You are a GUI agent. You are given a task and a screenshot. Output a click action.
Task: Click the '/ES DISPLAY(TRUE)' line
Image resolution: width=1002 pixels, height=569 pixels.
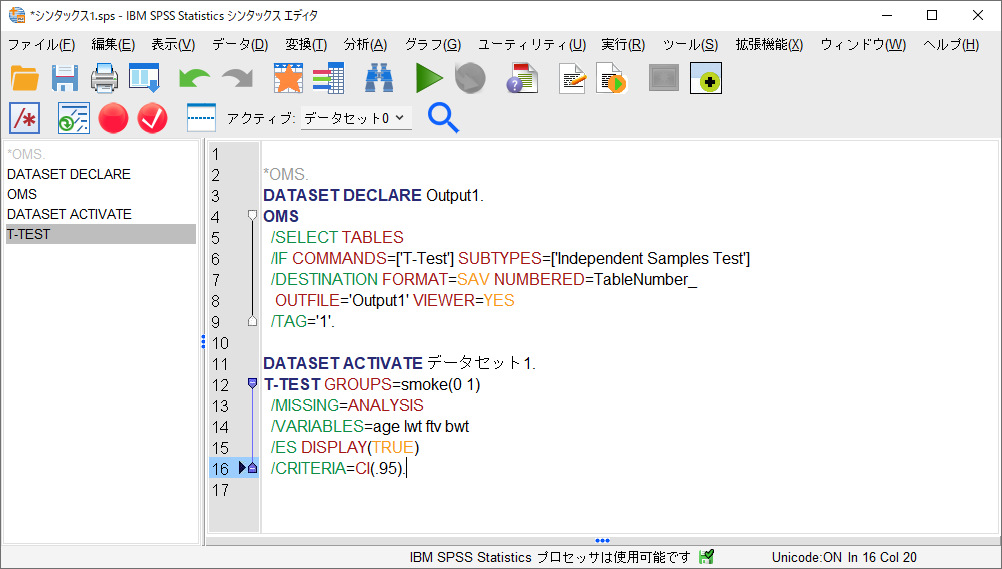point(345,448)
